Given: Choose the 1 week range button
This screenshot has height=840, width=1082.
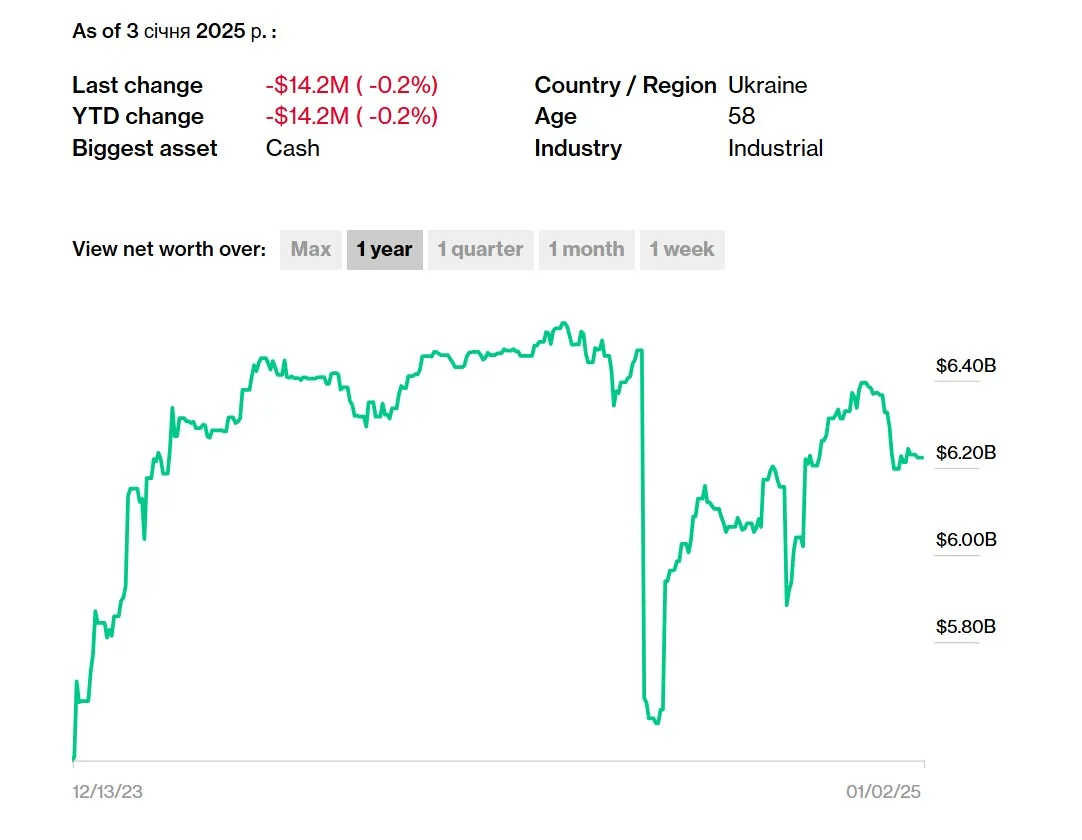Looking at the screenshot, I should 682,250.
